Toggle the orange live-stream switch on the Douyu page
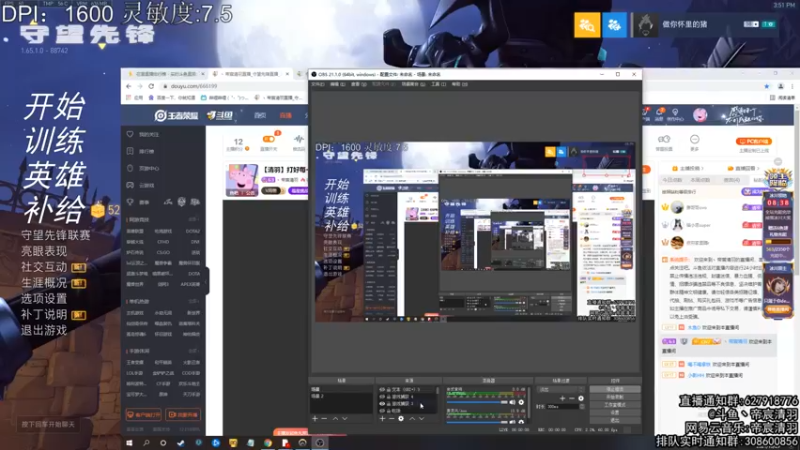800x450 pixels. pyautogui.click(x=268, y=139)
